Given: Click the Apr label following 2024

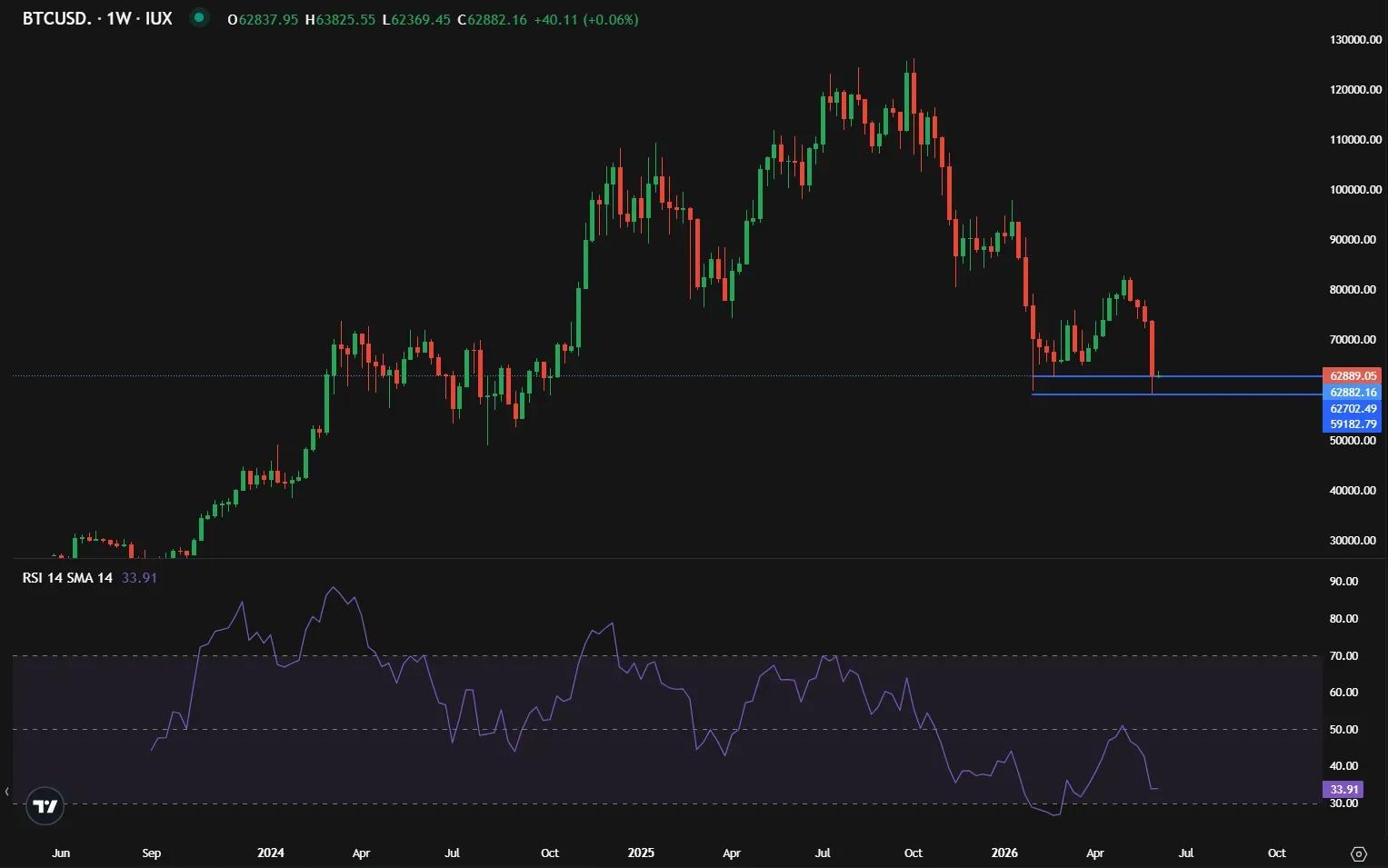Looking at the screenshot, I should click(x=361, y=853).
